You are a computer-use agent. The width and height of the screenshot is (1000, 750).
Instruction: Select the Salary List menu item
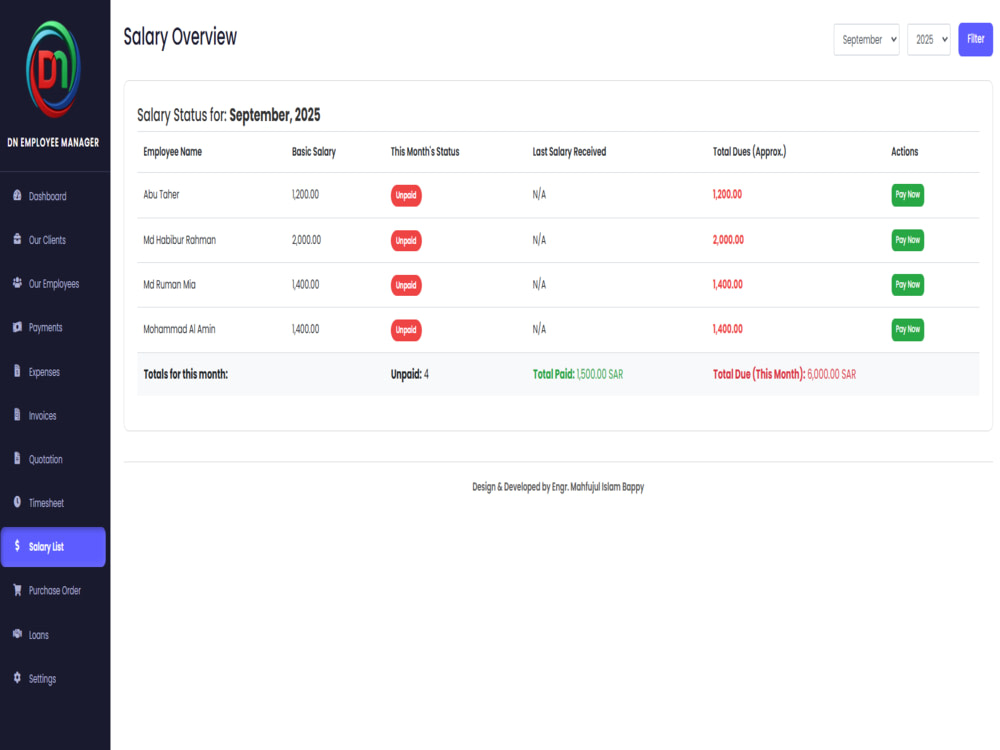54,547
